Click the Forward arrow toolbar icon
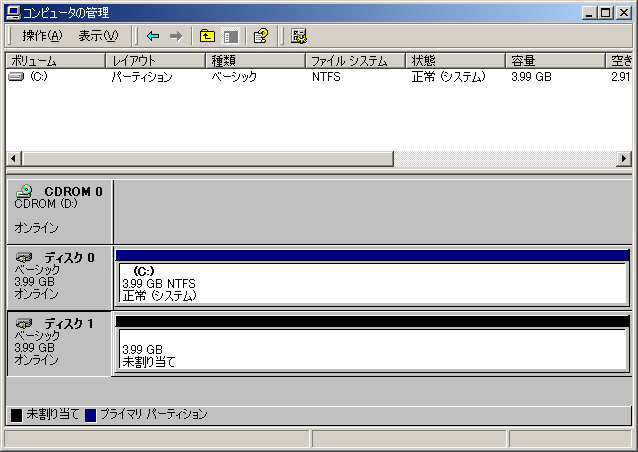This screenshot has width=638, height=452. tap(176, 36)
